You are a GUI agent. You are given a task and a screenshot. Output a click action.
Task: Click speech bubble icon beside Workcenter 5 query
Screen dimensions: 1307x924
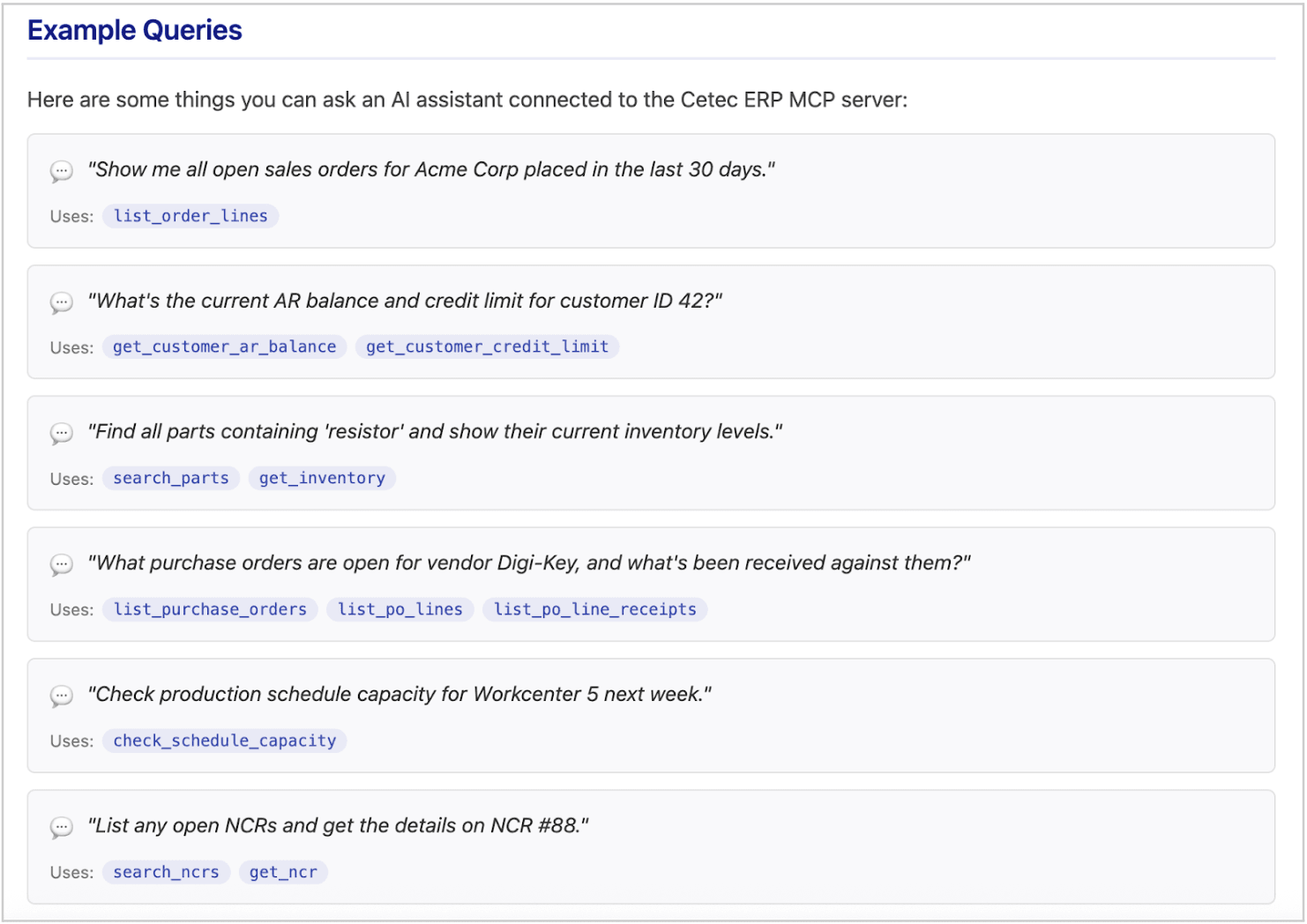pyautogui.click(x=62, y=696)
